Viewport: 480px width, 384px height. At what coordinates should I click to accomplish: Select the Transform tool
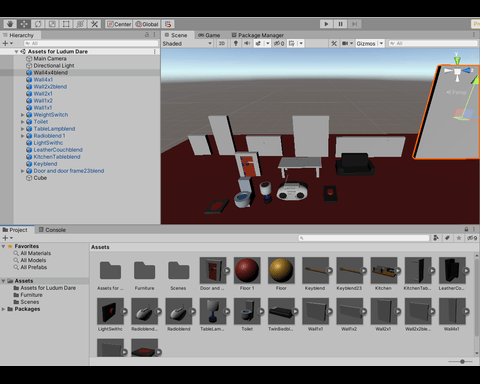(80, 24)
